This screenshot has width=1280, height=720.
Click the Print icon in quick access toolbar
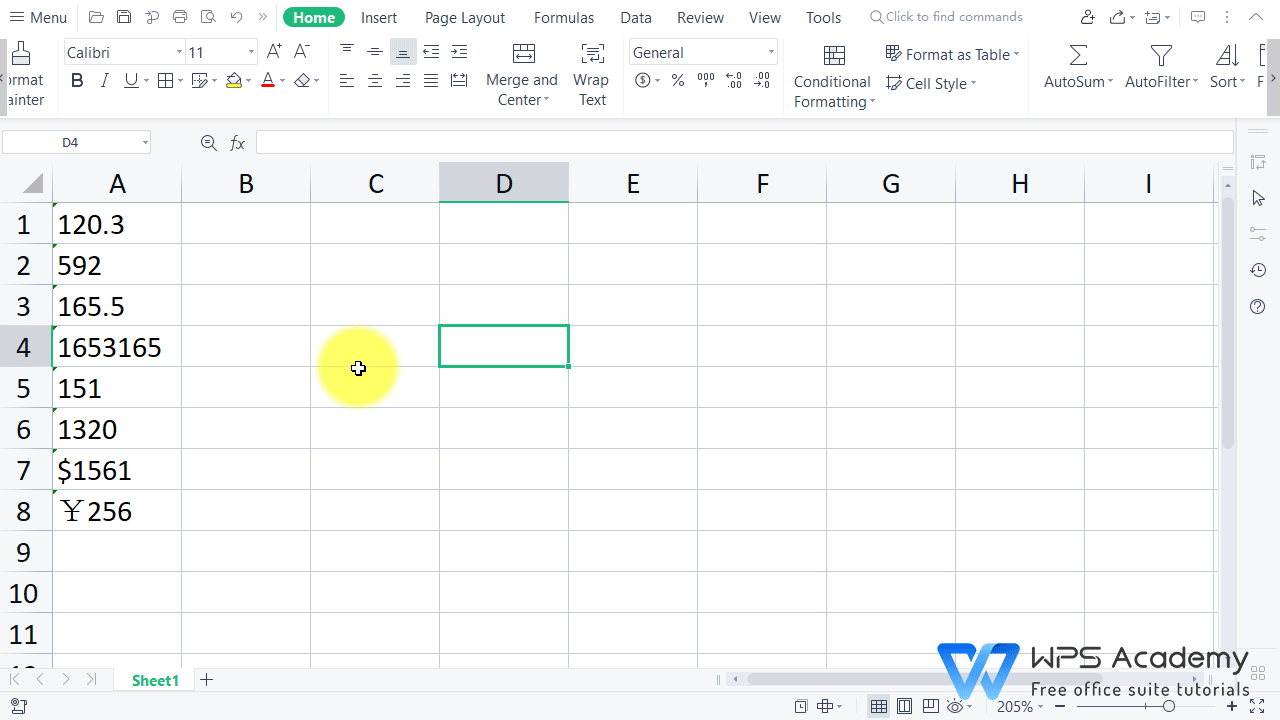tap(180, 17)
